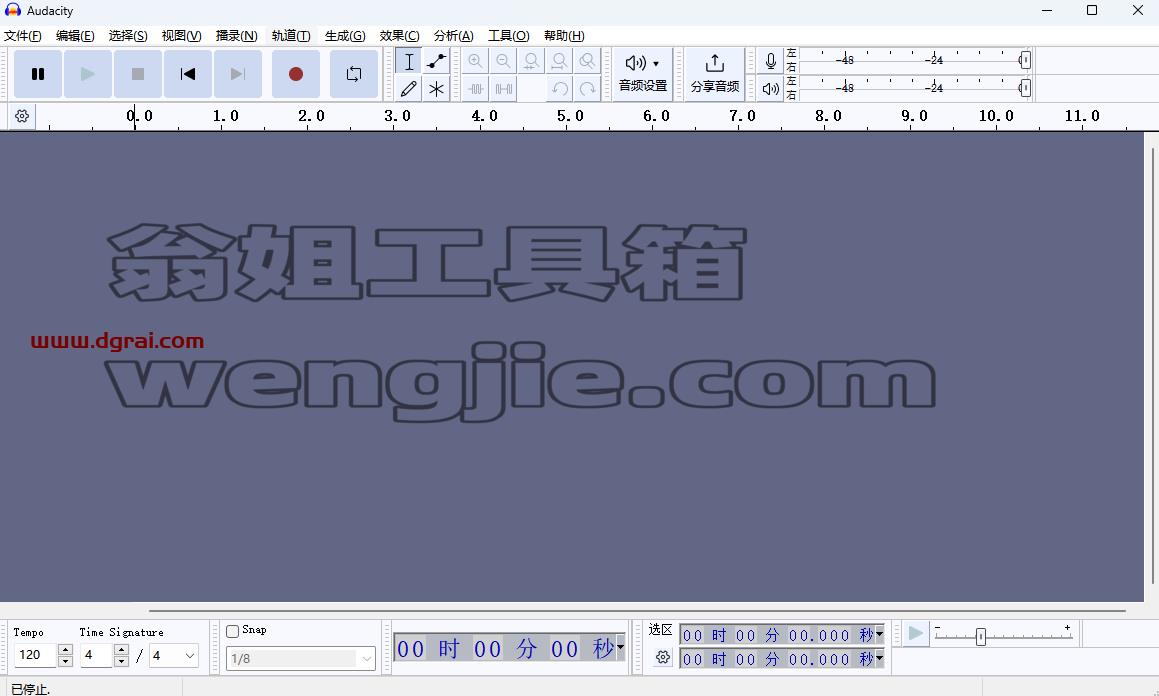Select the Selection (I-beam) tool
Viewport: 1159px width, 696px height.
[409, 61]
